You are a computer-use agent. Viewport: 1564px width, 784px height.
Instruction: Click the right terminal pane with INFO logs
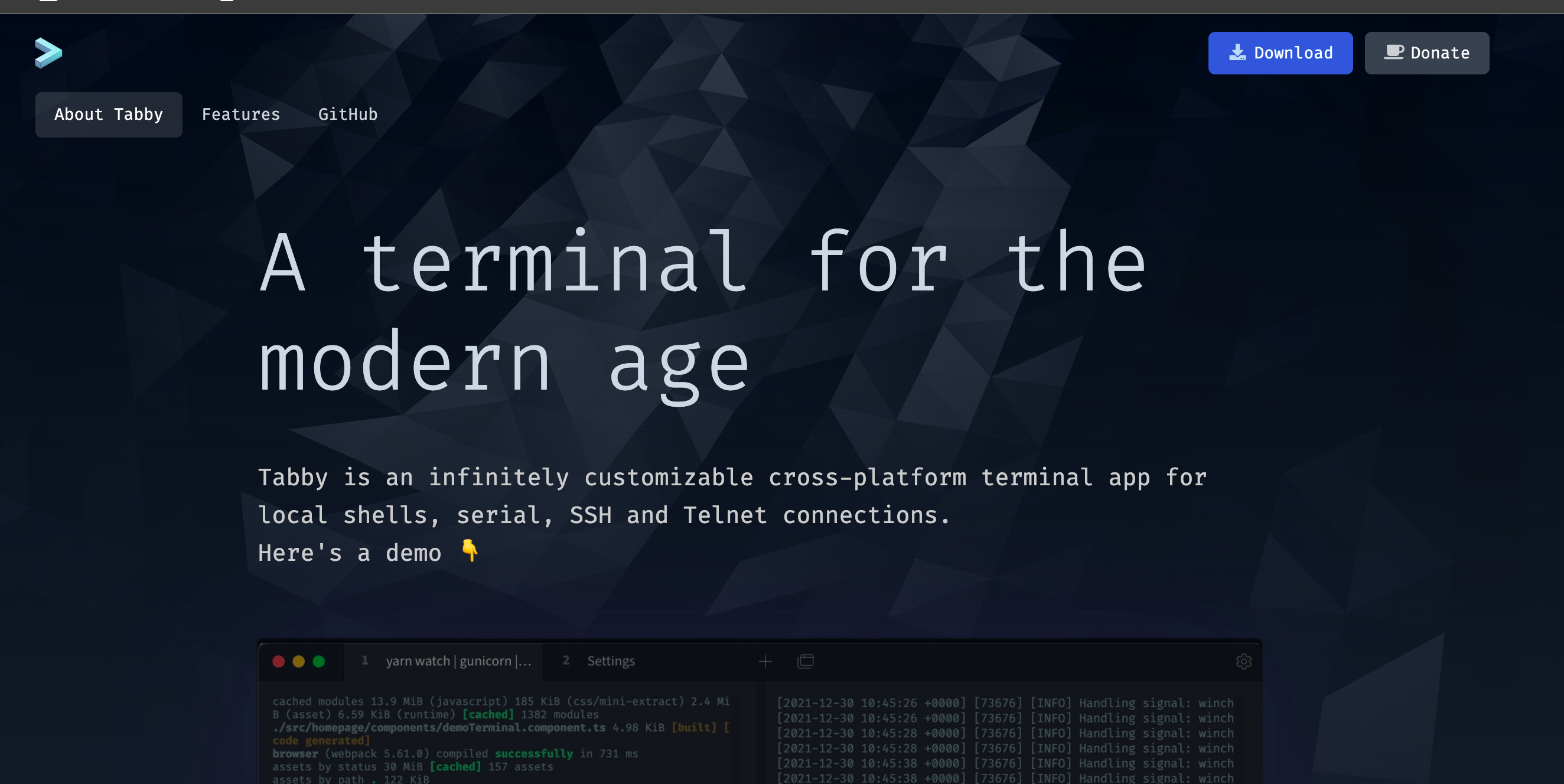pos(1005,740)
